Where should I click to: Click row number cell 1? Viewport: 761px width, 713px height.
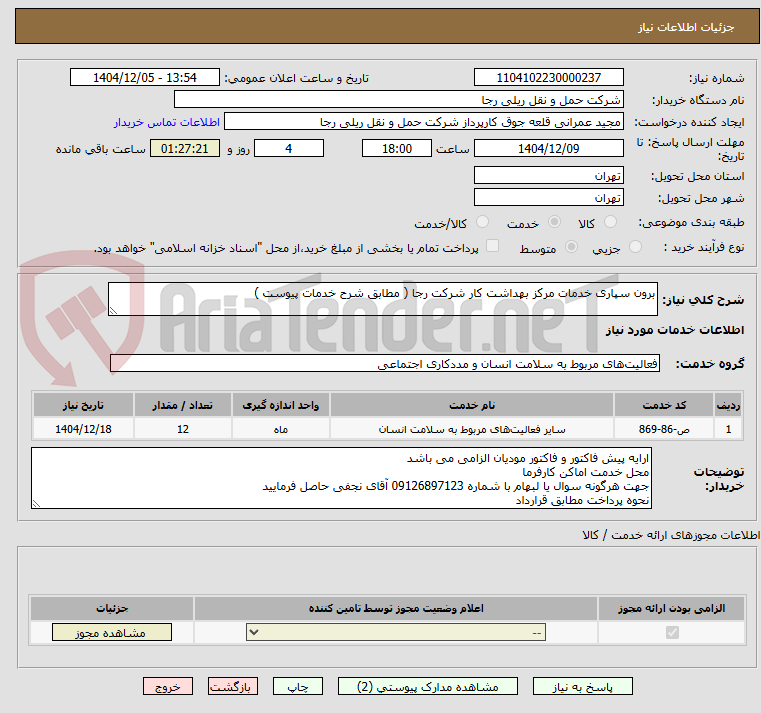coord(728,429)
